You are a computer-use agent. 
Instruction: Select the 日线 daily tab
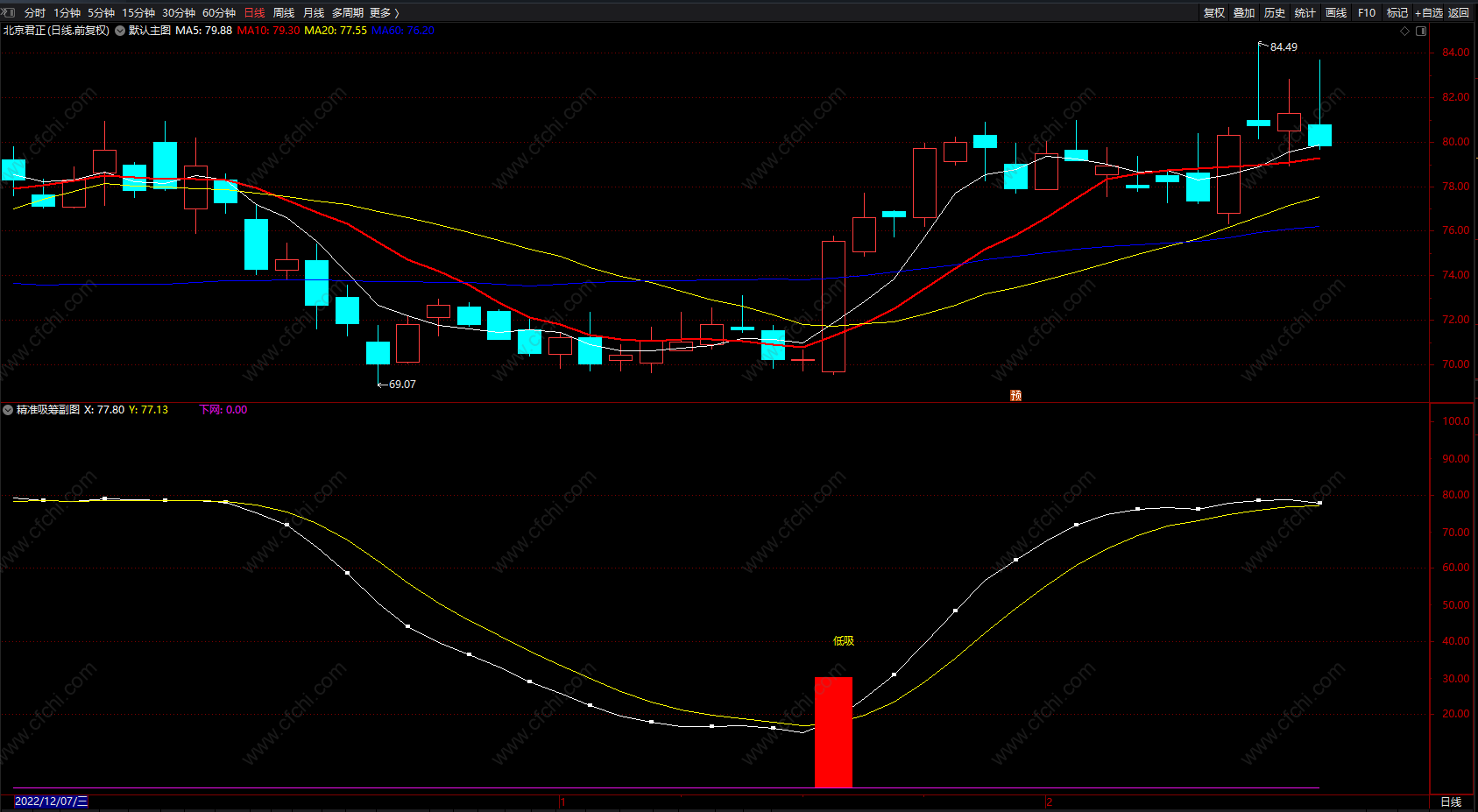254,13
